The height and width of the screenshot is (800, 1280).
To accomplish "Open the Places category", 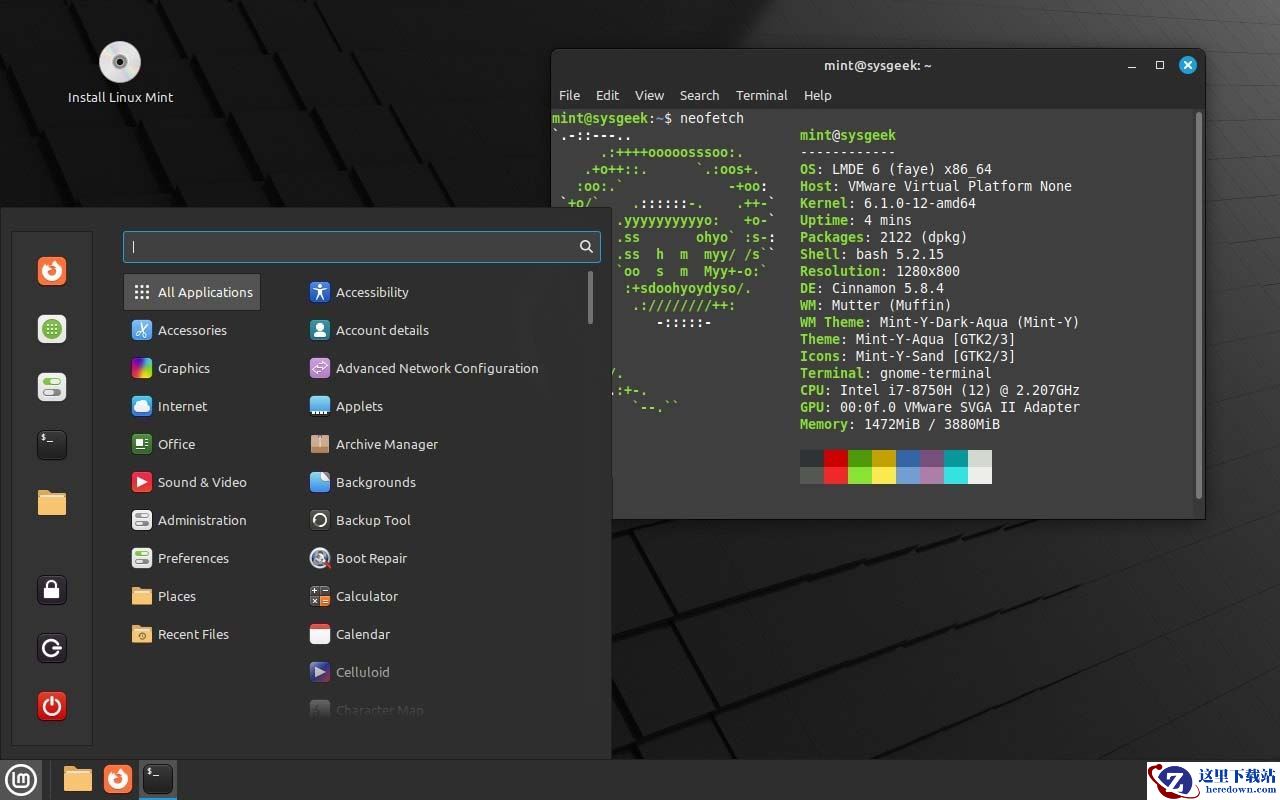I will (x=192, y=596).
